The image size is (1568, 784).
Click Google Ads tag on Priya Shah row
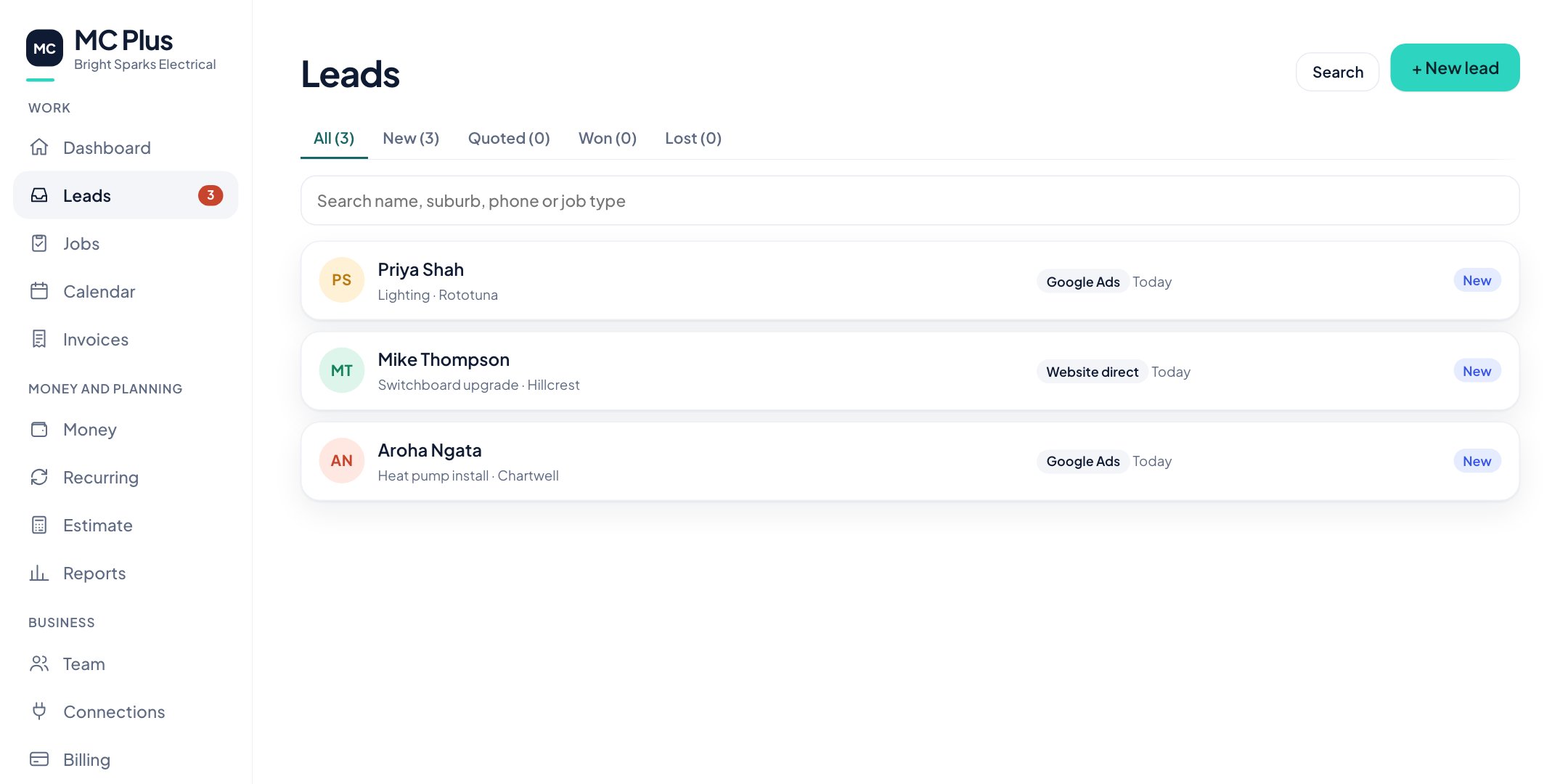tap(1083, 282)
